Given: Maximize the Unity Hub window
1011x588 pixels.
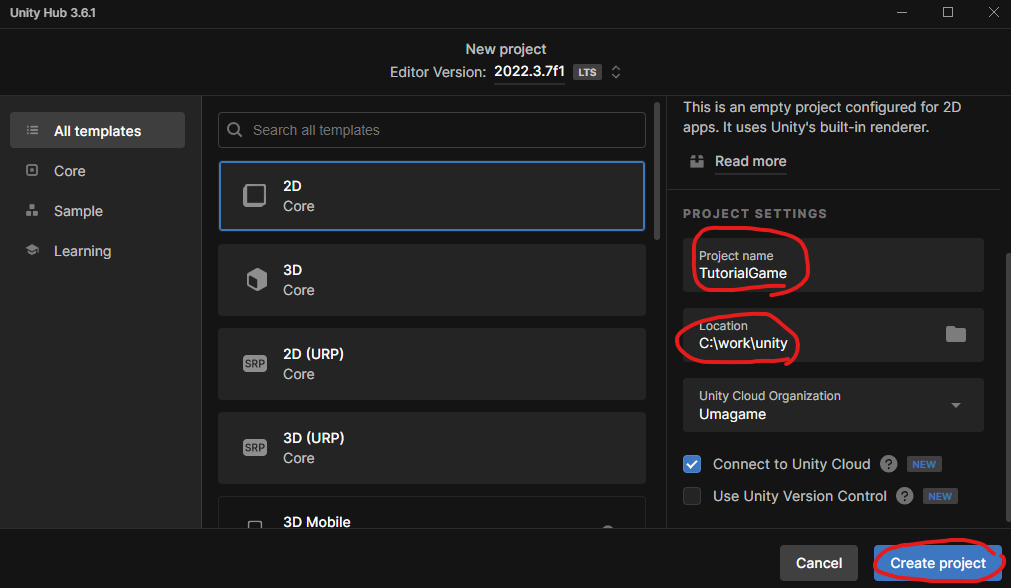Looking at the screenshot, I should coord(948,13).
